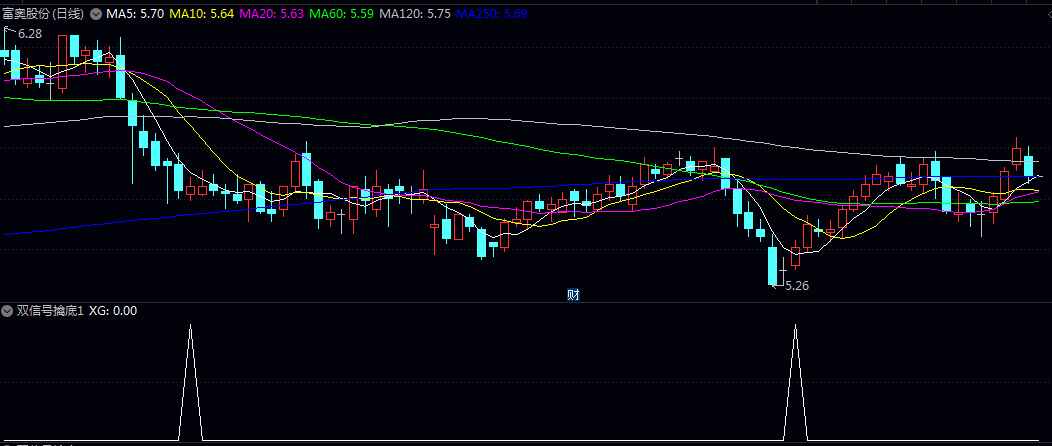
Task: Click the 双信号擒底1 indicator name
Action: [x=50, y=311]
